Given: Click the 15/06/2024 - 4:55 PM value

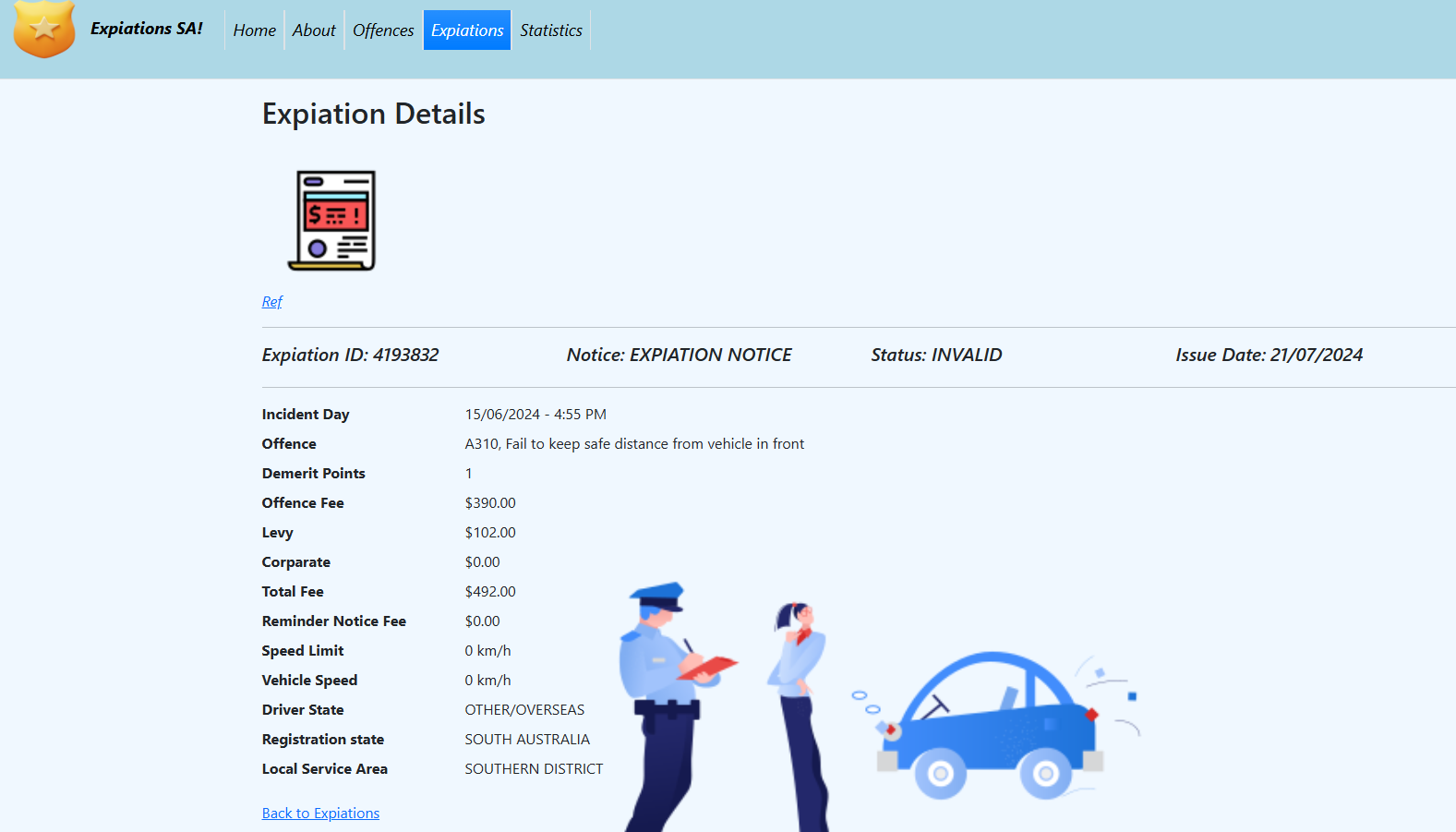Looking at the screenshot, I should pyautogui.click(x=535, y=415).
